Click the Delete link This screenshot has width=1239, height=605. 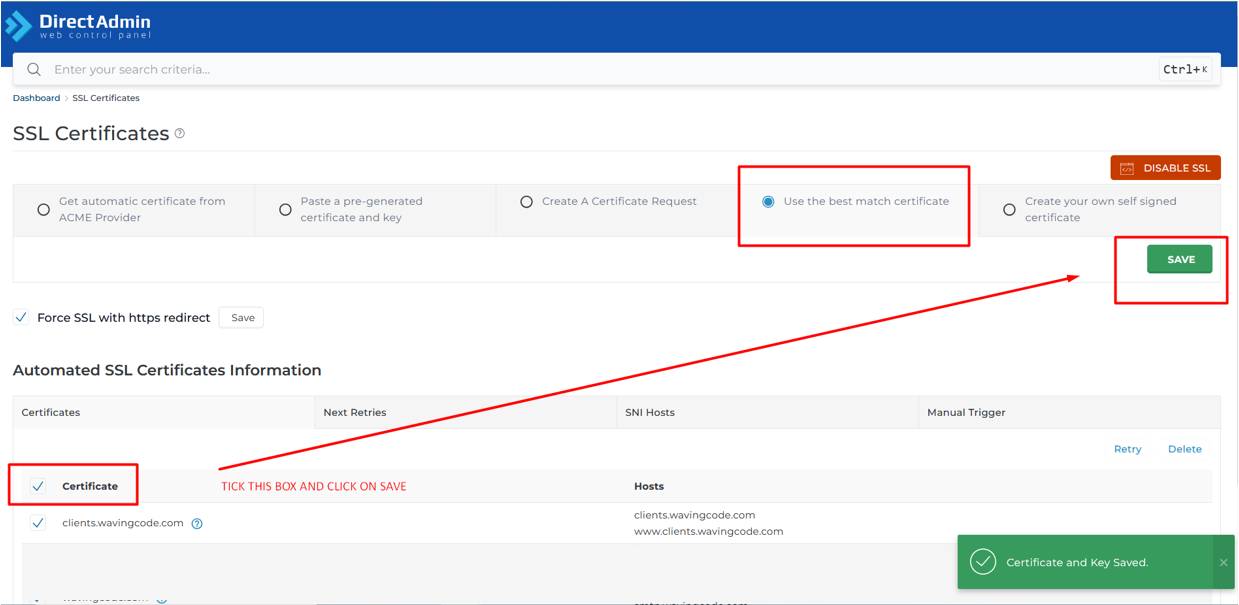click(1185, 449)
